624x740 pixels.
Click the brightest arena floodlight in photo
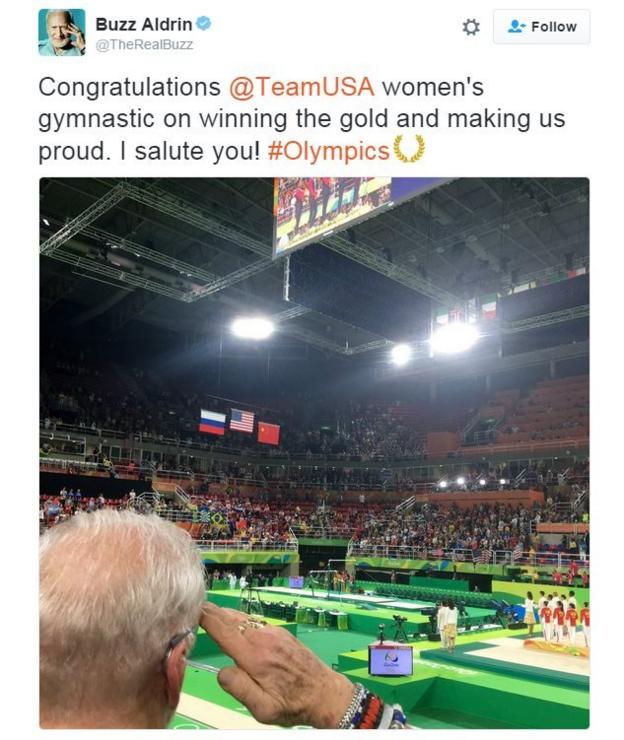tap(453, 337)
